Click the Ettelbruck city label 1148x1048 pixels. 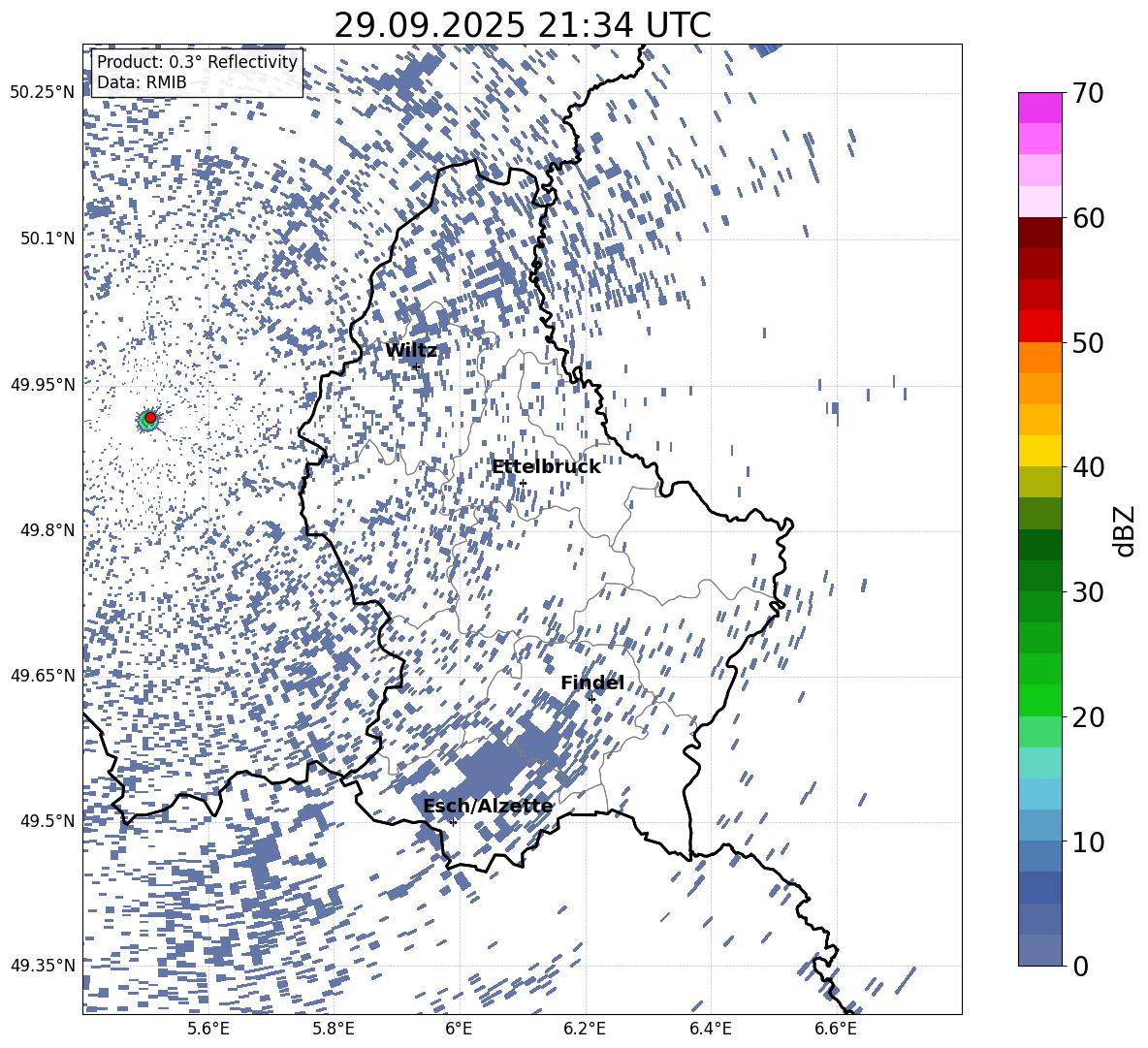click(x=546, y=467)
